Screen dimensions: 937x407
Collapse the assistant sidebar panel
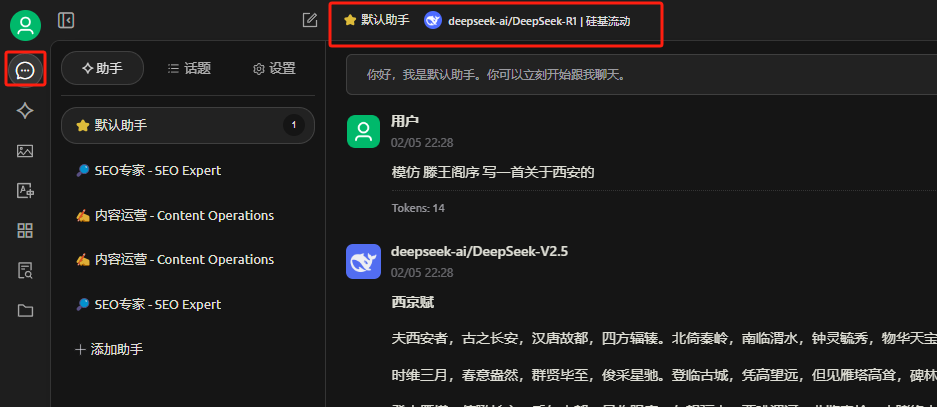pyautogui.click(x=66, y=20)
